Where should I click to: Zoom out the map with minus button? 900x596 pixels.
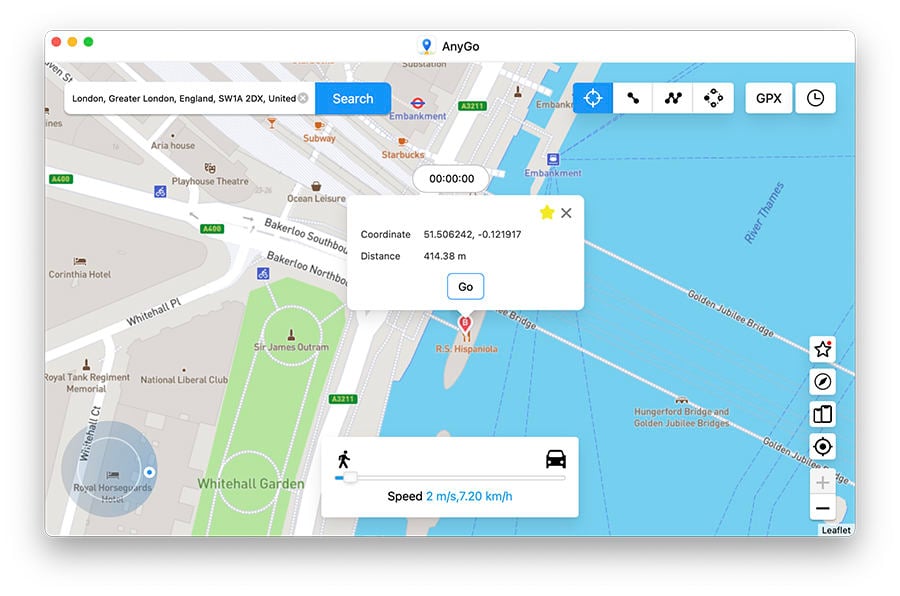tap(822, 509)
